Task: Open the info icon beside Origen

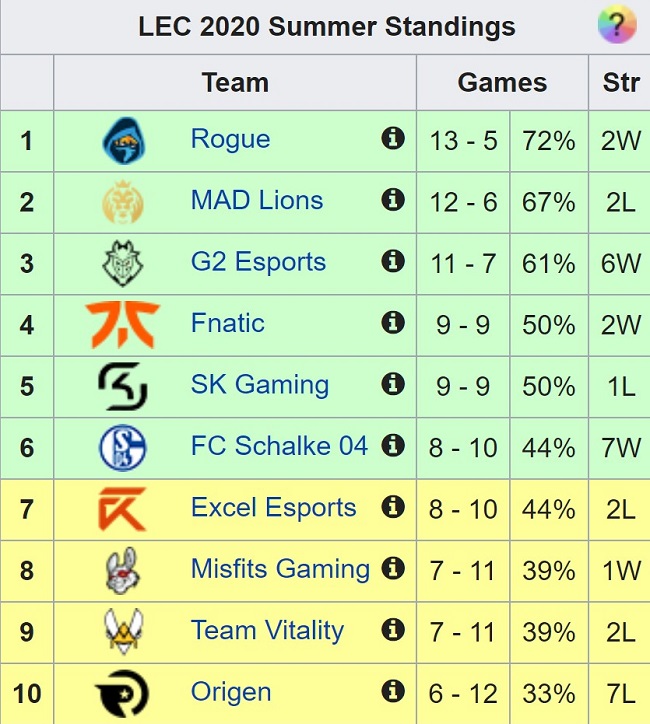Action: [393, 691]
